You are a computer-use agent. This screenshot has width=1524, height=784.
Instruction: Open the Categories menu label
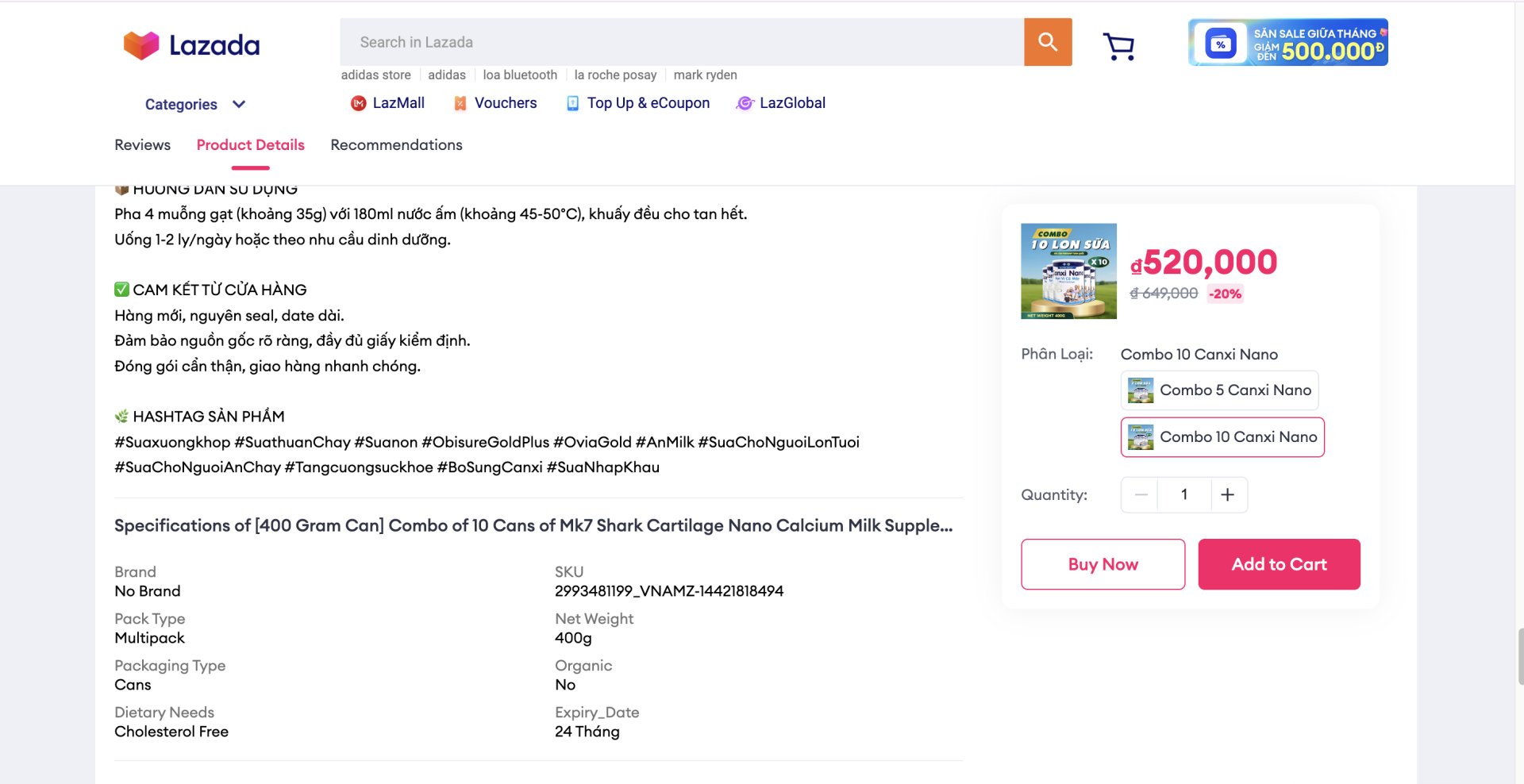coord(181,104)
